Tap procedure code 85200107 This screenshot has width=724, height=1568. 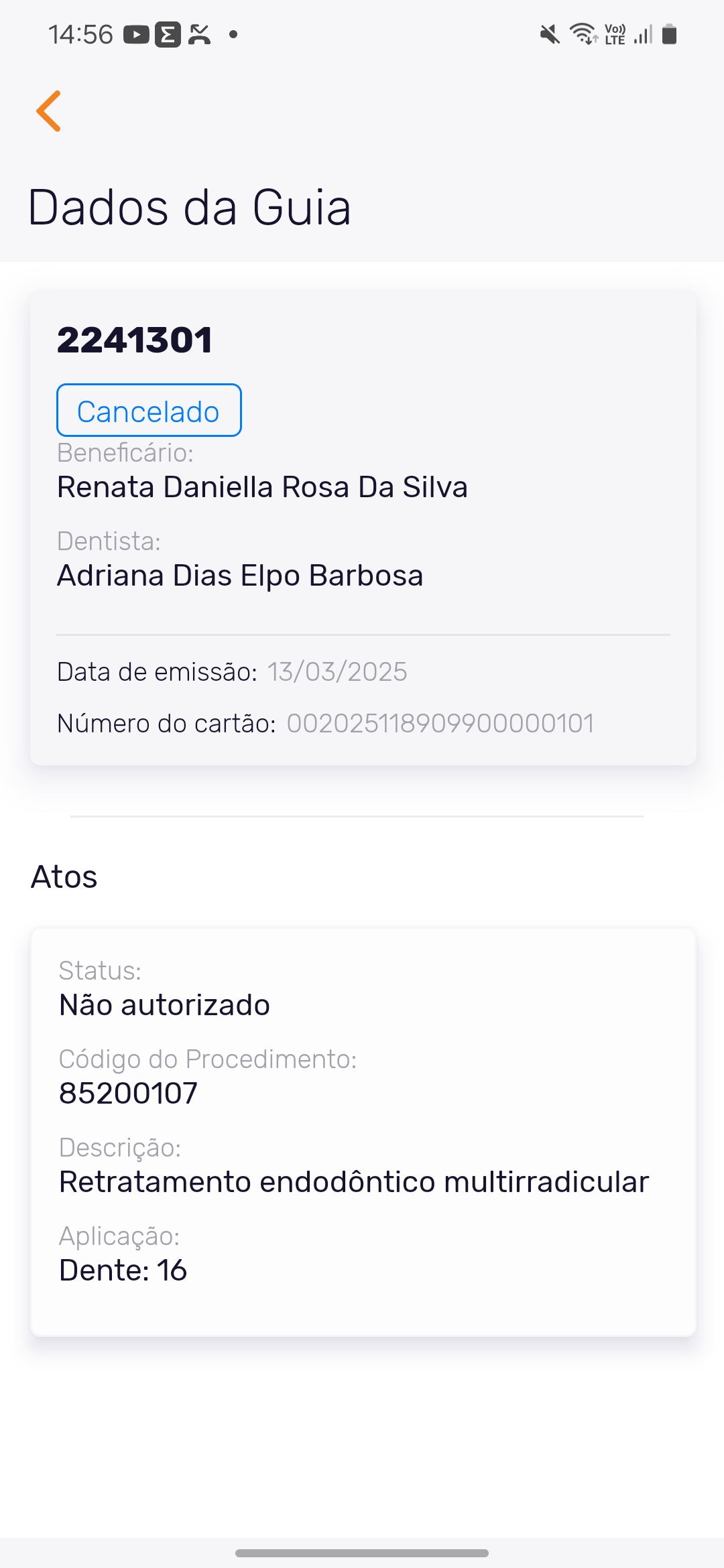(x=128, y=1094)
